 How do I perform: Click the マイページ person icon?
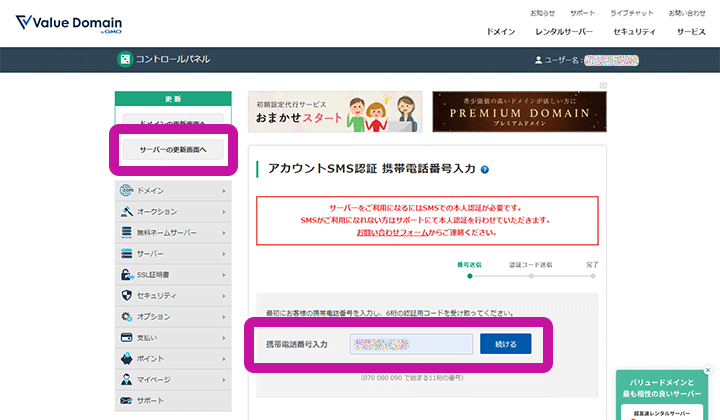tap(127, 380)
